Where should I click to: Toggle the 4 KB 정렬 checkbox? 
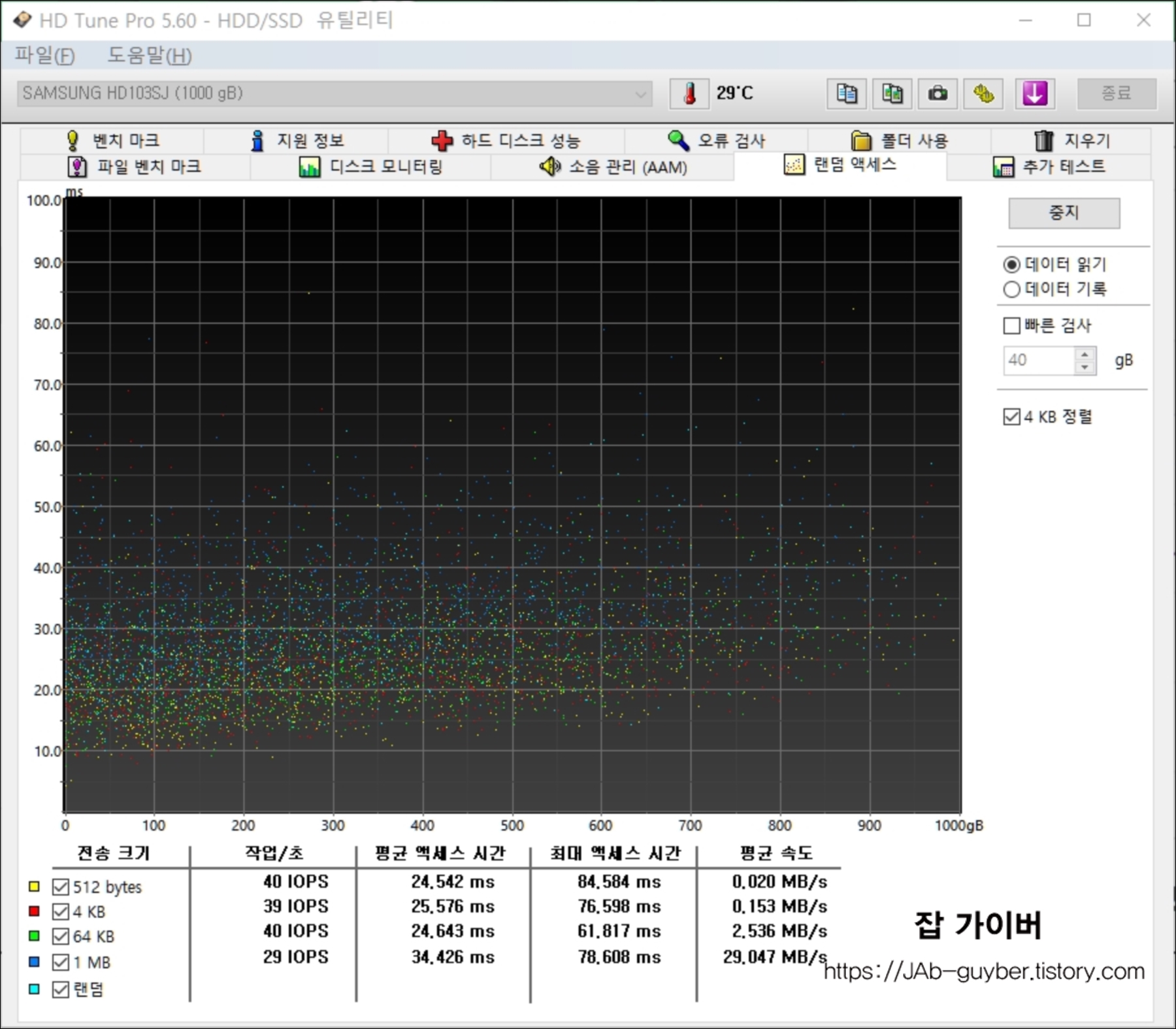tap(1011, 417)
